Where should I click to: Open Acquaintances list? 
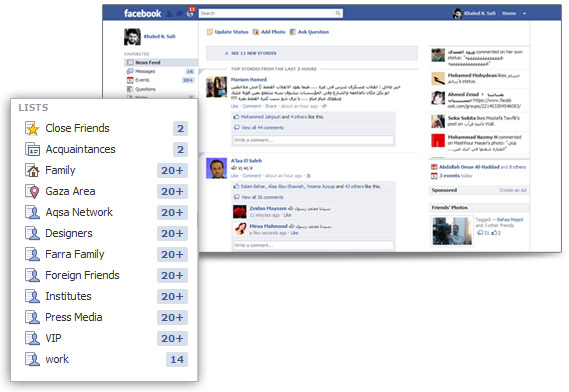click(x=80, y=149)
